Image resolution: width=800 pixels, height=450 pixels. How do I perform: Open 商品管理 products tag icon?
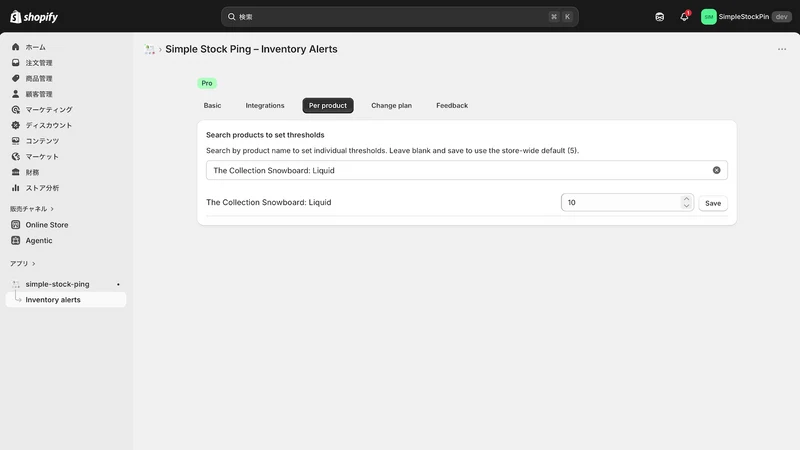tap(15, 78)
